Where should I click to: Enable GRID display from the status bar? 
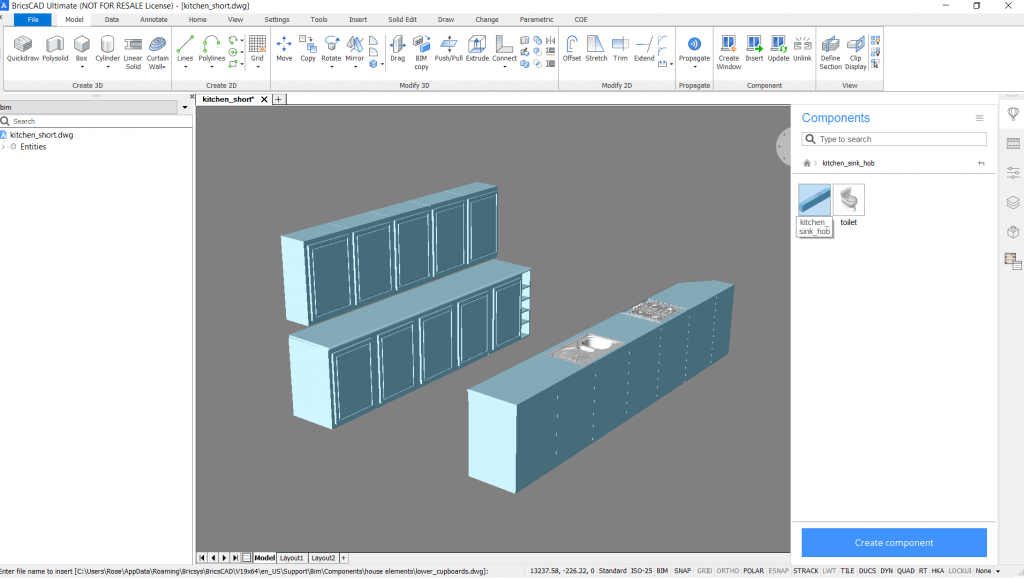pyautogui.click(x=707, y=570)
